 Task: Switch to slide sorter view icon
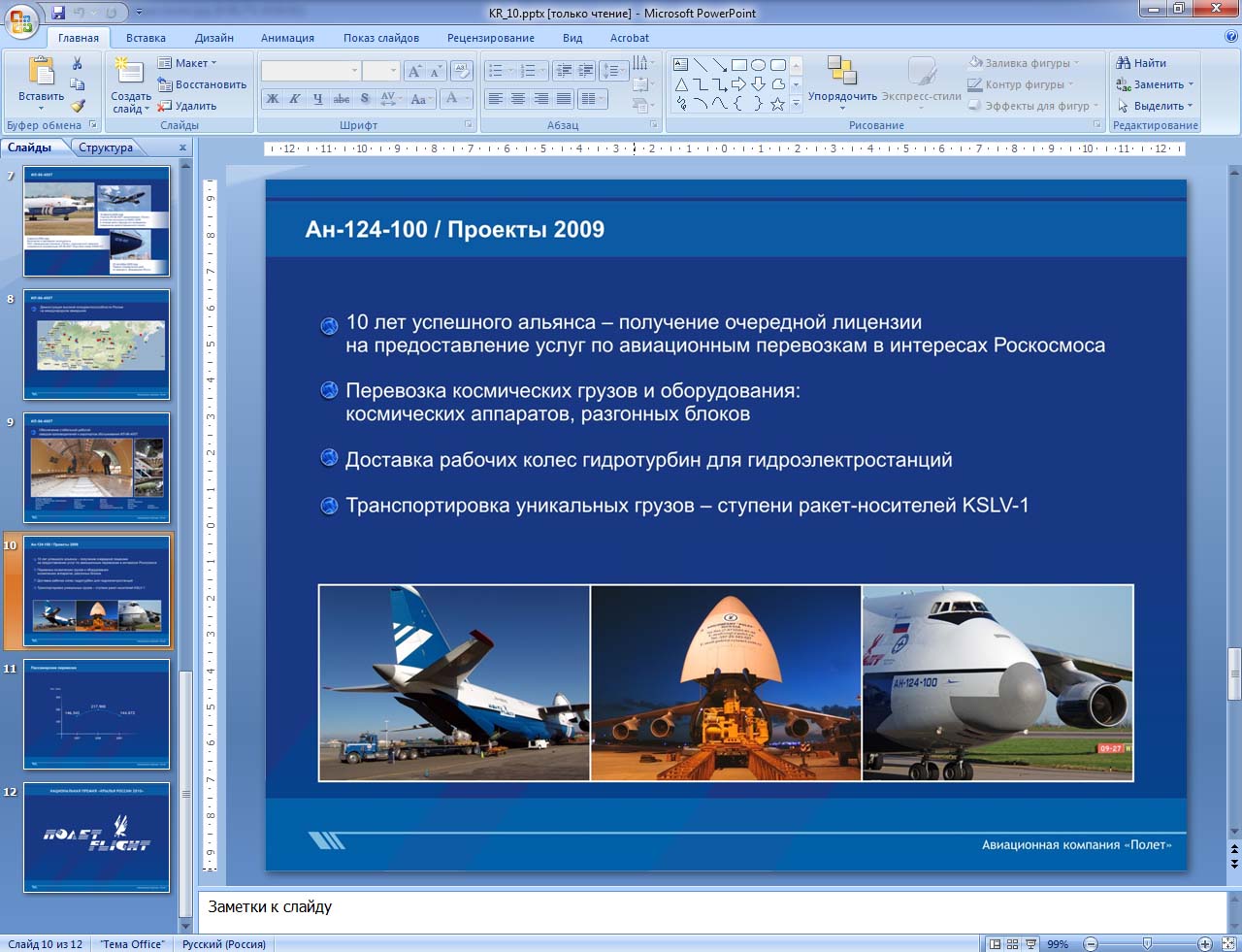point(1012,944)
